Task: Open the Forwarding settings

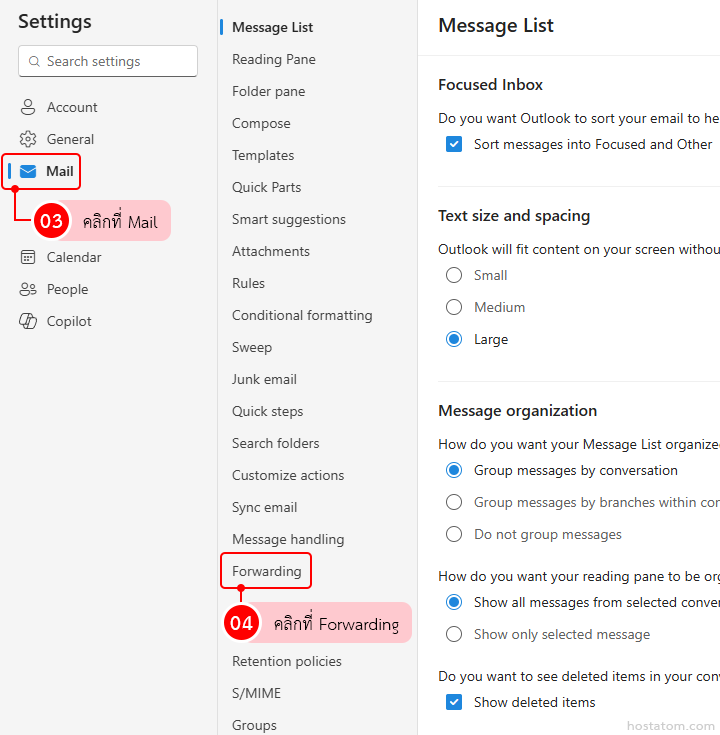Action: (x=267, y=571)
